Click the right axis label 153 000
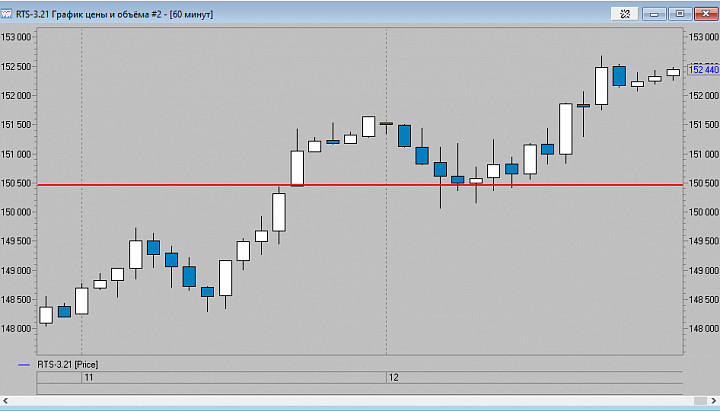 tap(703, 37)
